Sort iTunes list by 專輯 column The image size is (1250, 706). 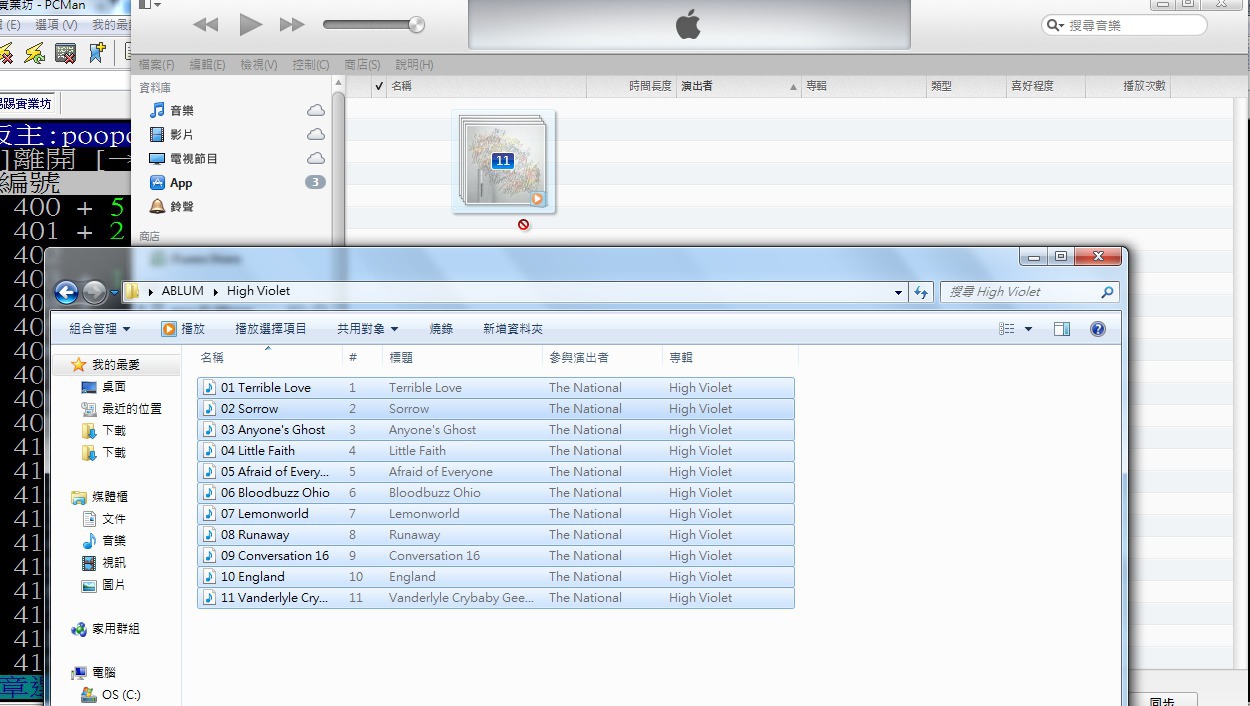pos(864,86)
